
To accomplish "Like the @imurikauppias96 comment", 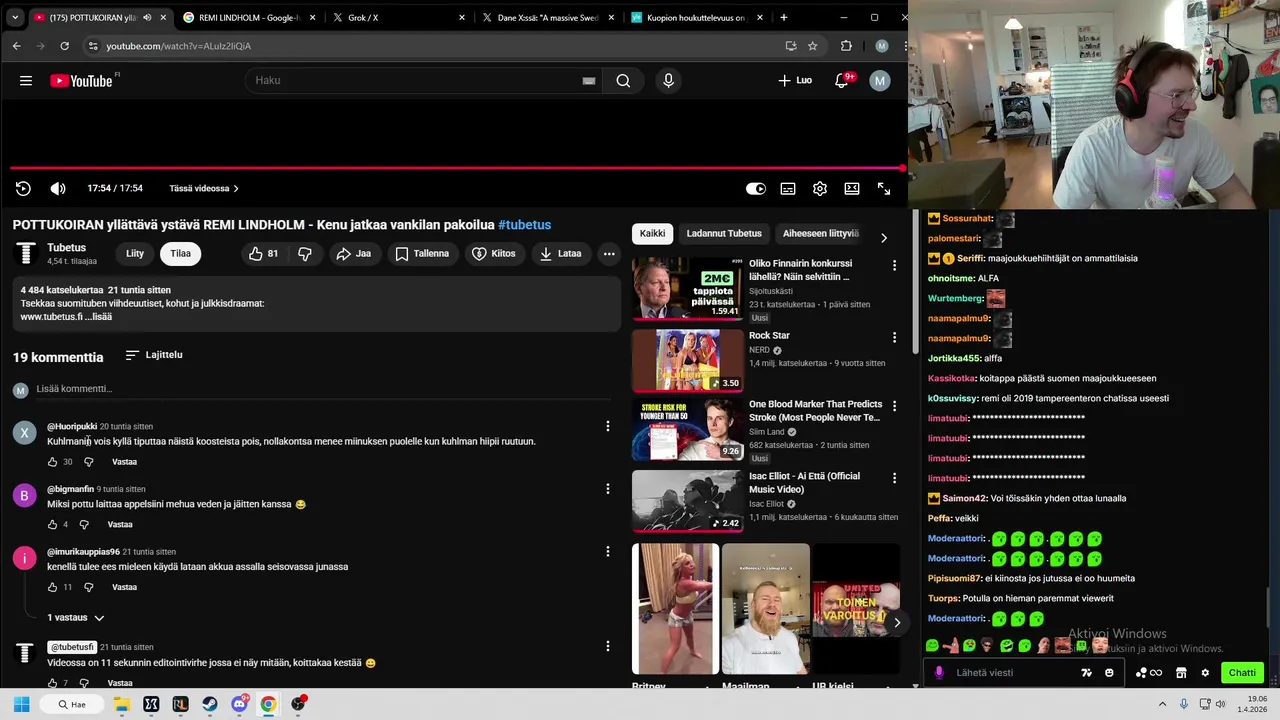I will [53, 587].
